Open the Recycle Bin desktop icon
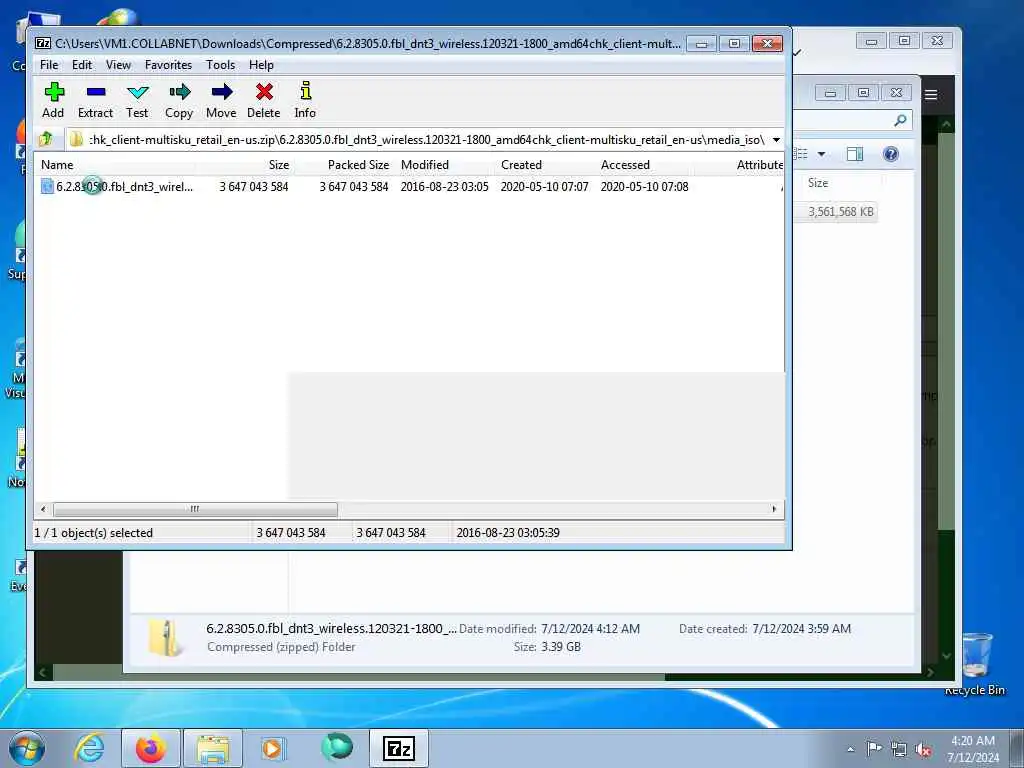The width and height of the screenshot is (1024, 768). click(975, 664)
